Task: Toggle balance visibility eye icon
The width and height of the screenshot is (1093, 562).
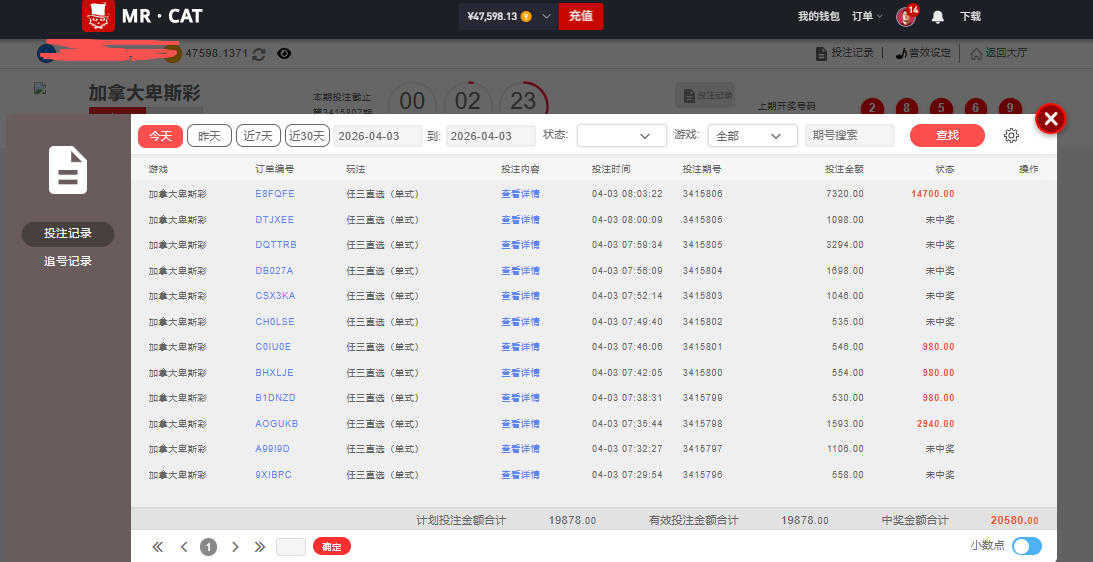Action: coord(284,53)
